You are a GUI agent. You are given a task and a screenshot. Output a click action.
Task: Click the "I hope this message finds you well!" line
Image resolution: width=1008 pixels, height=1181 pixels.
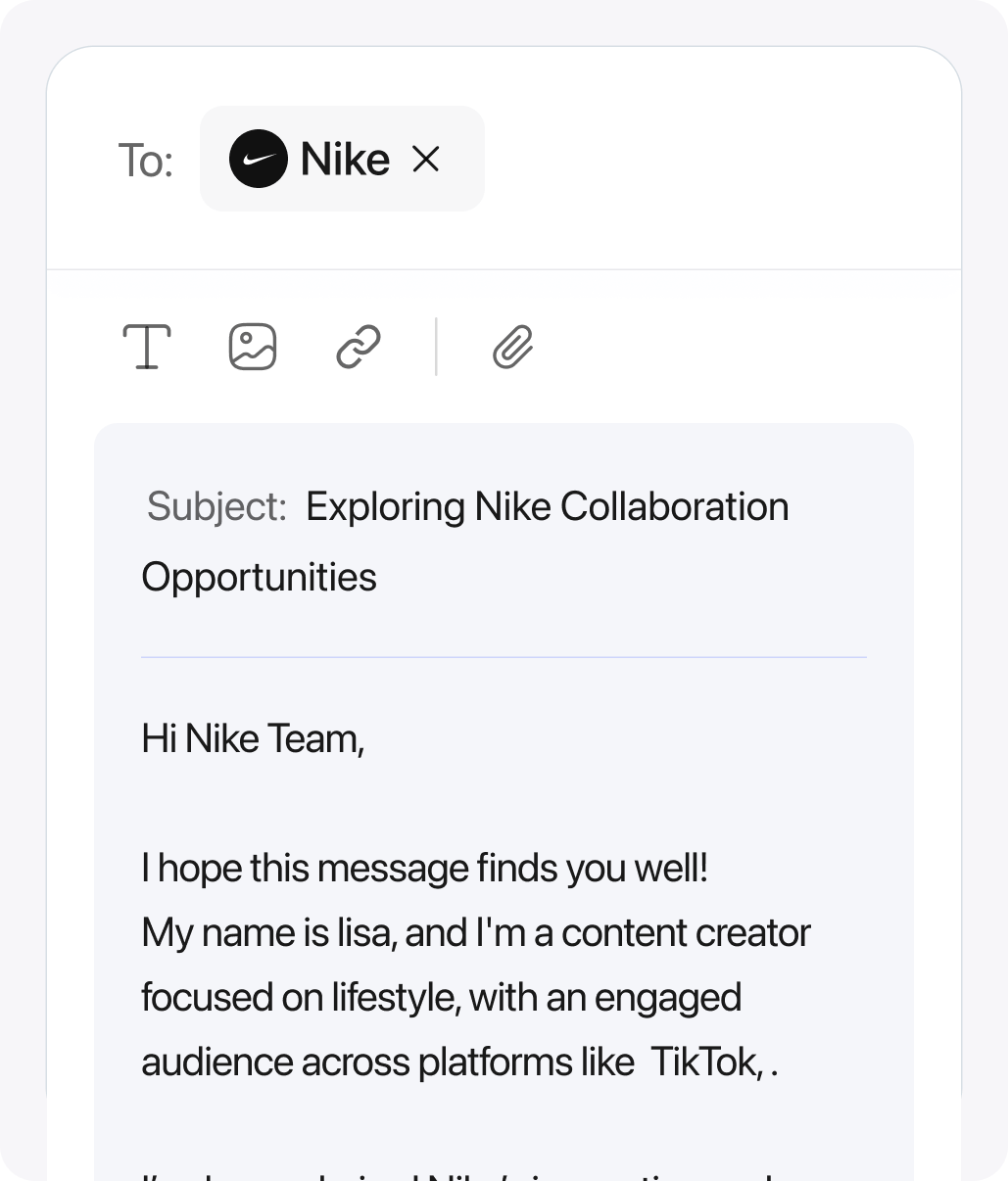coord(425,868)
